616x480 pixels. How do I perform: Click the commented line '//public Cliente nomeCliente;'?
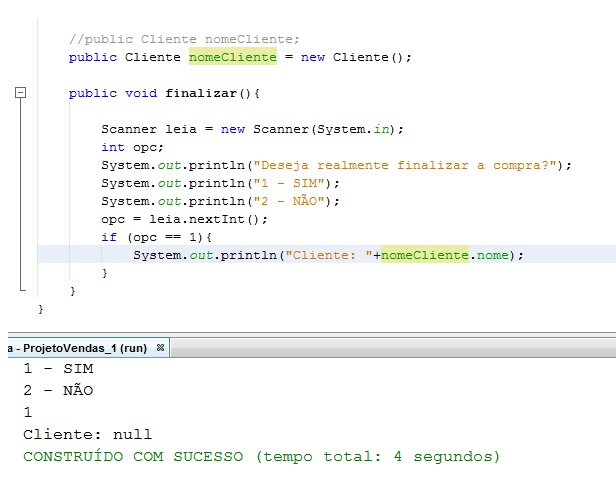point(184,39)
